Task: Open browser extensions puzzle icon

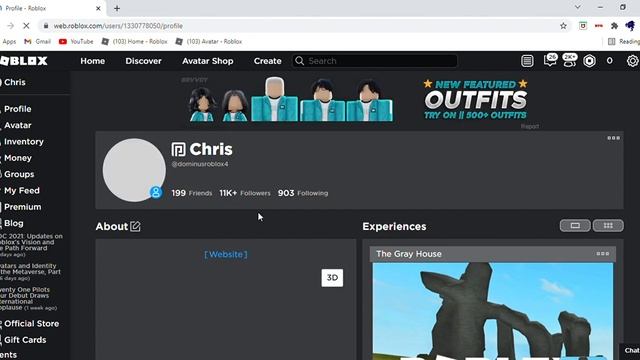Action: [614, 26]
